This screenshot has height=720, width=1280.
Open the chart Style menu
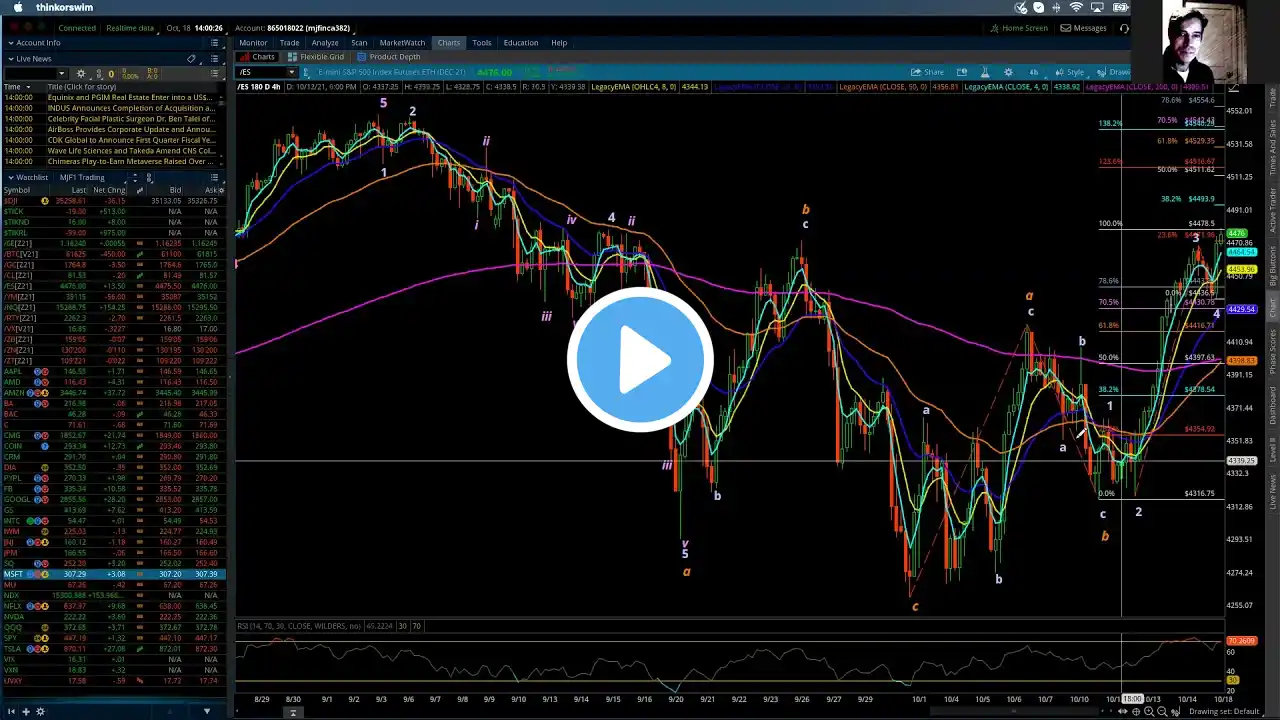pos(1070,72)
